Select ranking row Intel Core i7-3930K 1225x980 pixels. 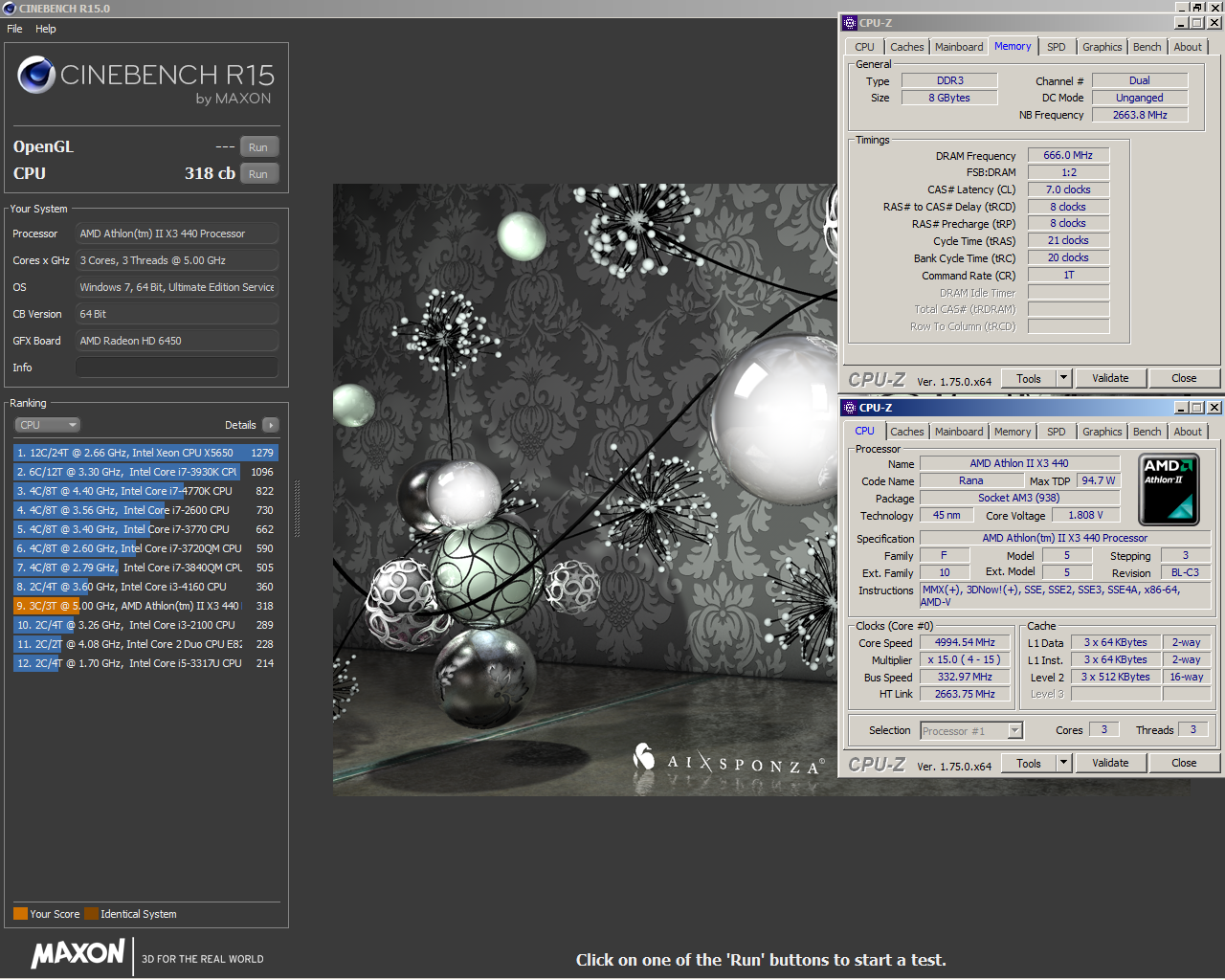[145, 472]
